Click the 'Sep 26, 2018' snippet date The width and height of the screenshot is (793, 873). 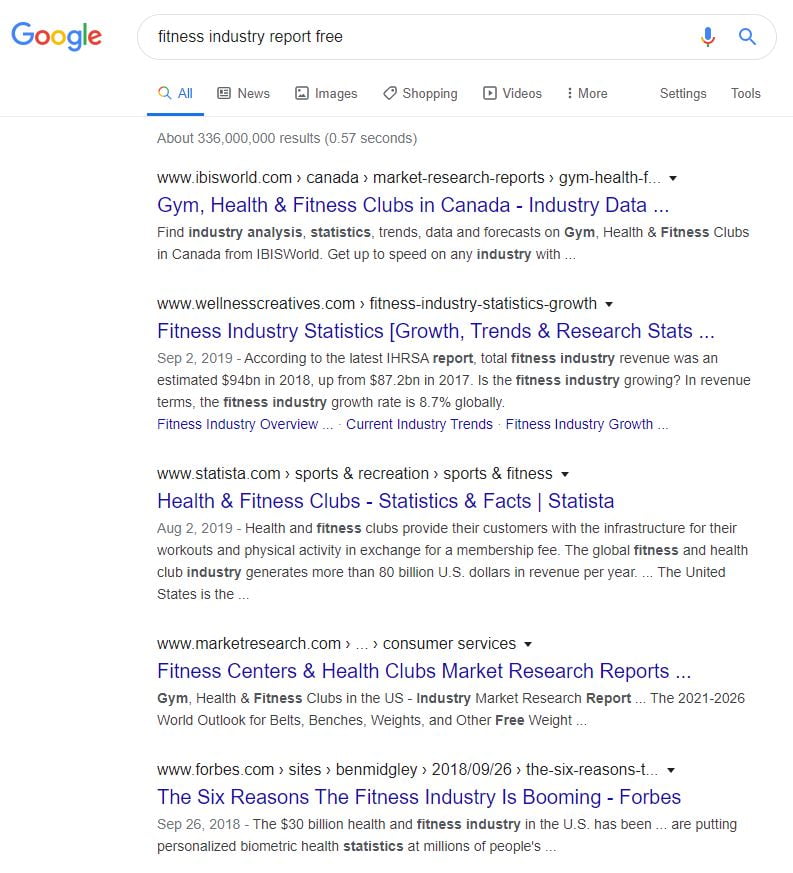tap(199, 825)
